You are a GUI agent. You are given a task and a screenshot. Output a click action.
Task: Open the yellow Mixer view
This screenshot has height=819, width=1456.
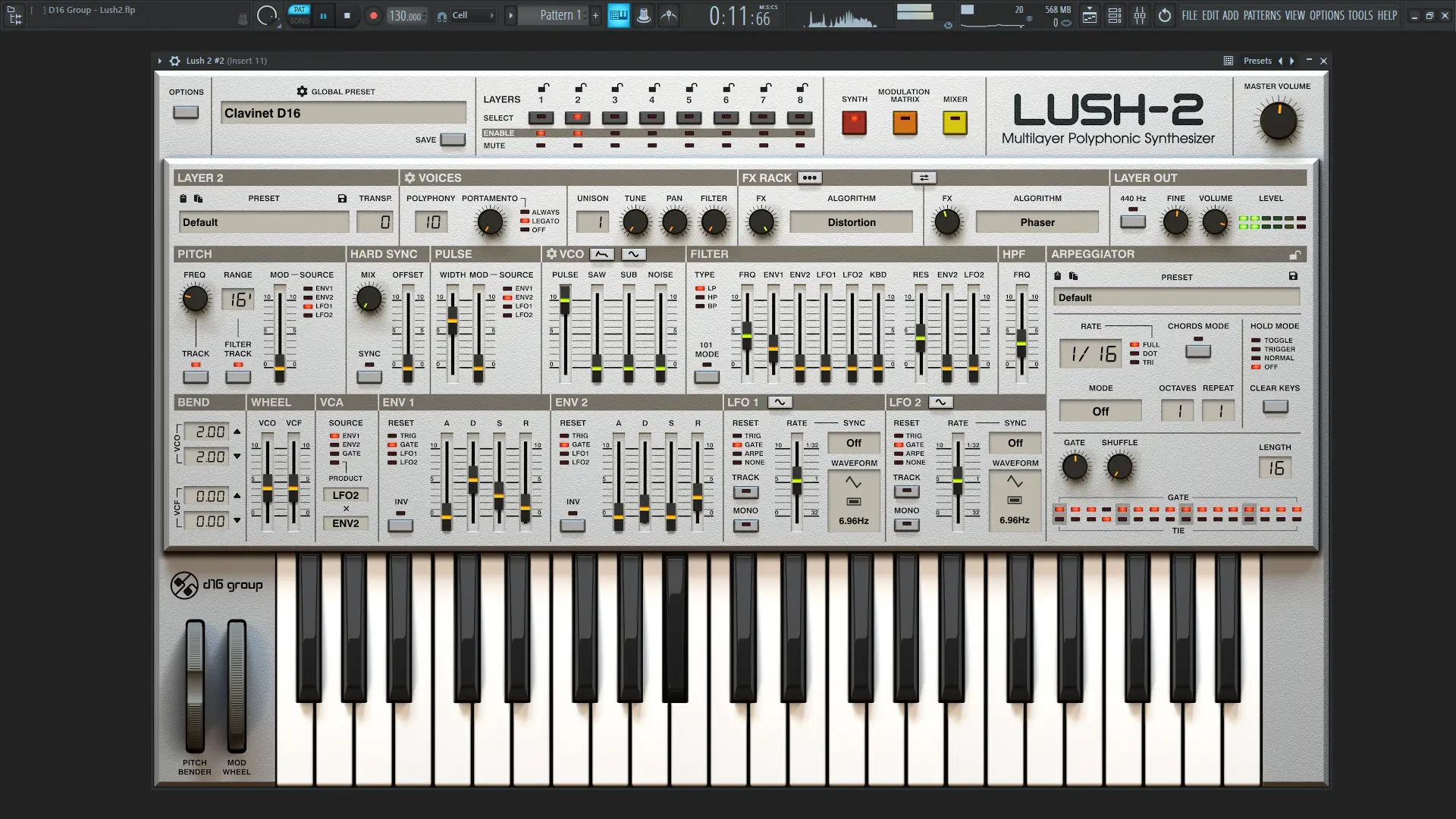pyautogui.click(x=955, y=122)
